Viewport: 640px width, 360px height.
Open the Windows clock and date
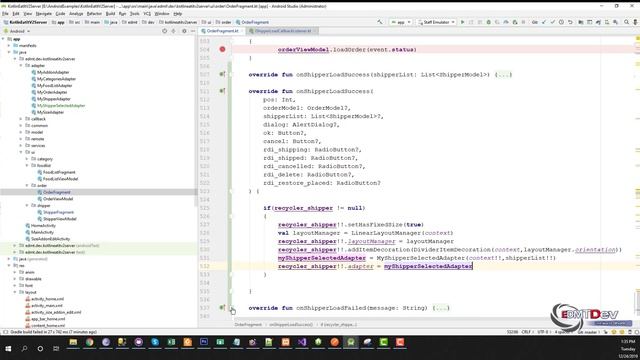click(x=628, y=348)
